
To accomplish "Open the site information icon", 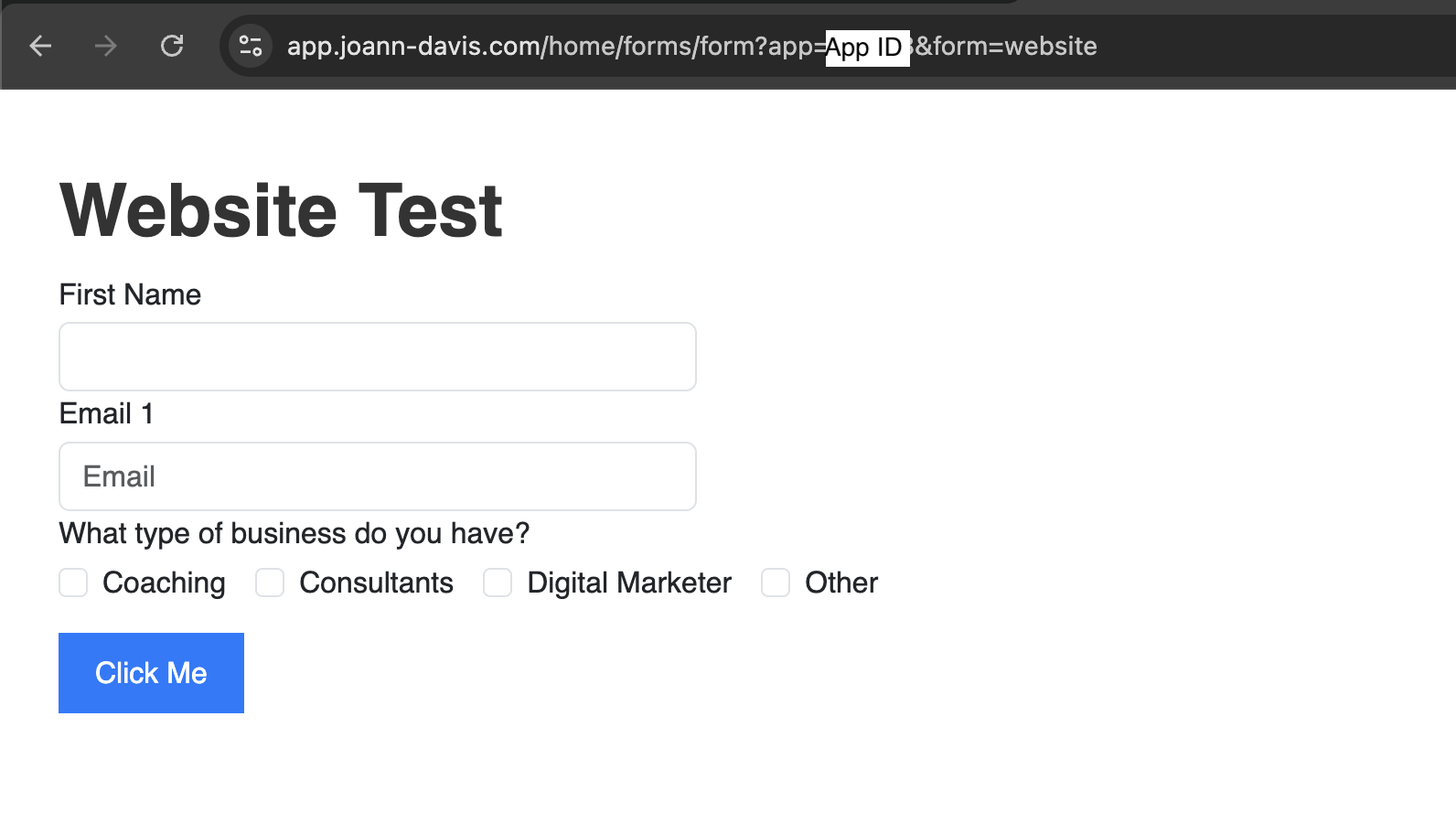I will coord(251,46).
